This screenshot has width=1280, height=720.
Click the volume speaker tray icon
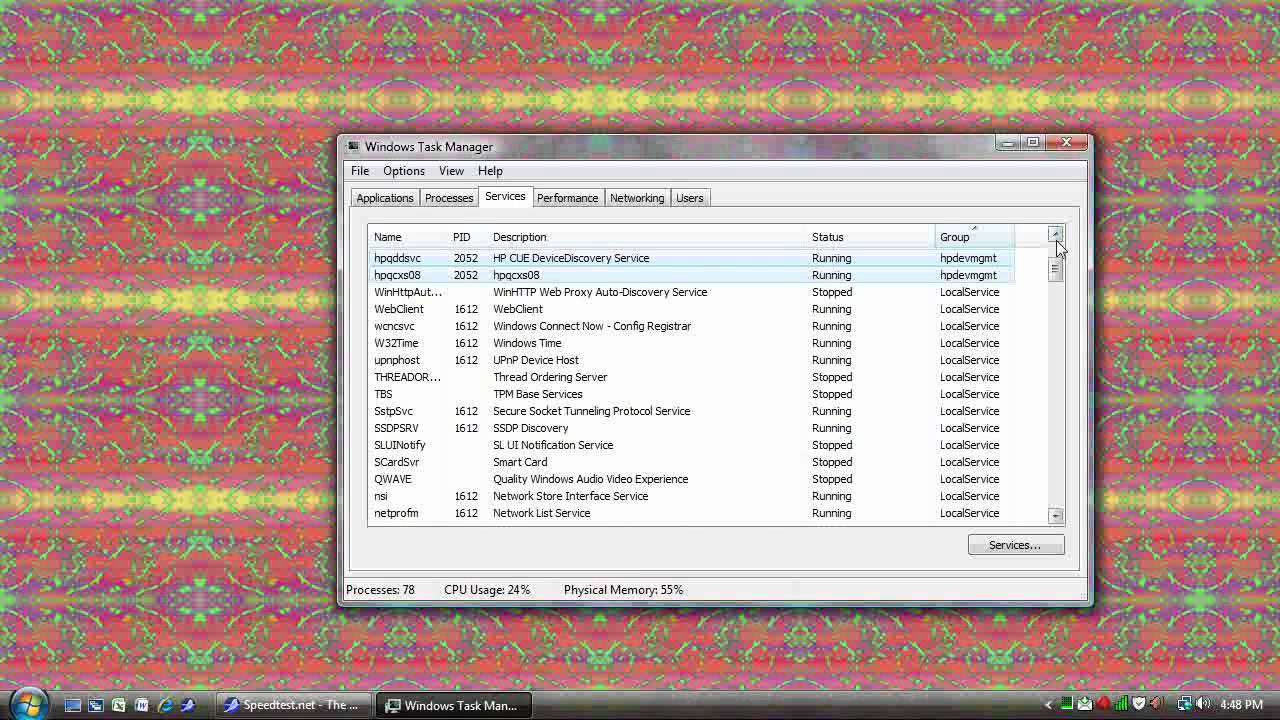[x=1203, y=704]
